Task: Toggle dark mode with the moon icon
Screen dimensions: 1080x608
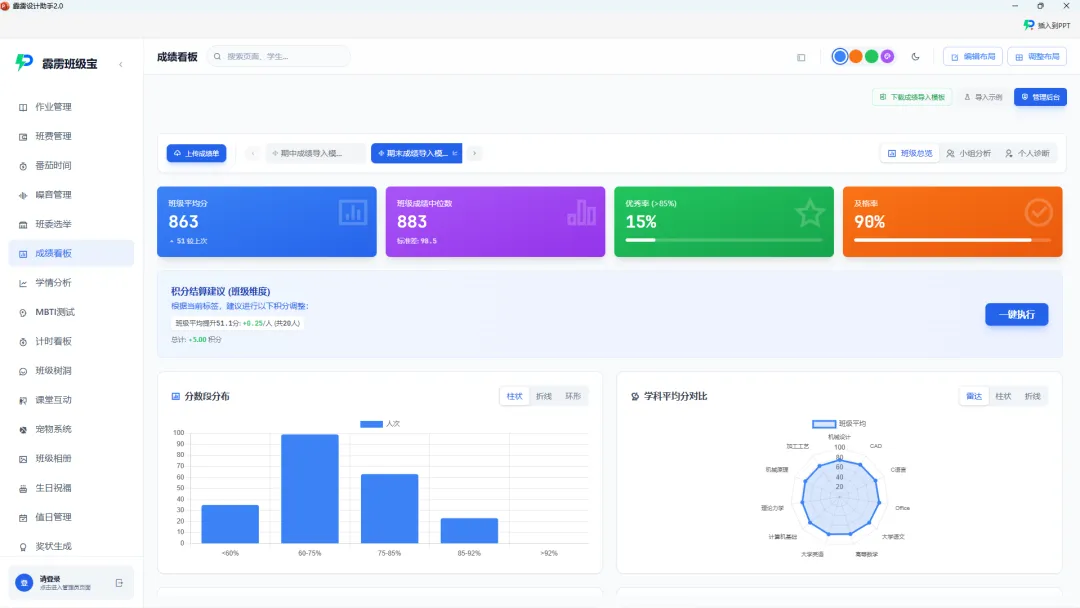Action: coord(915,56)
